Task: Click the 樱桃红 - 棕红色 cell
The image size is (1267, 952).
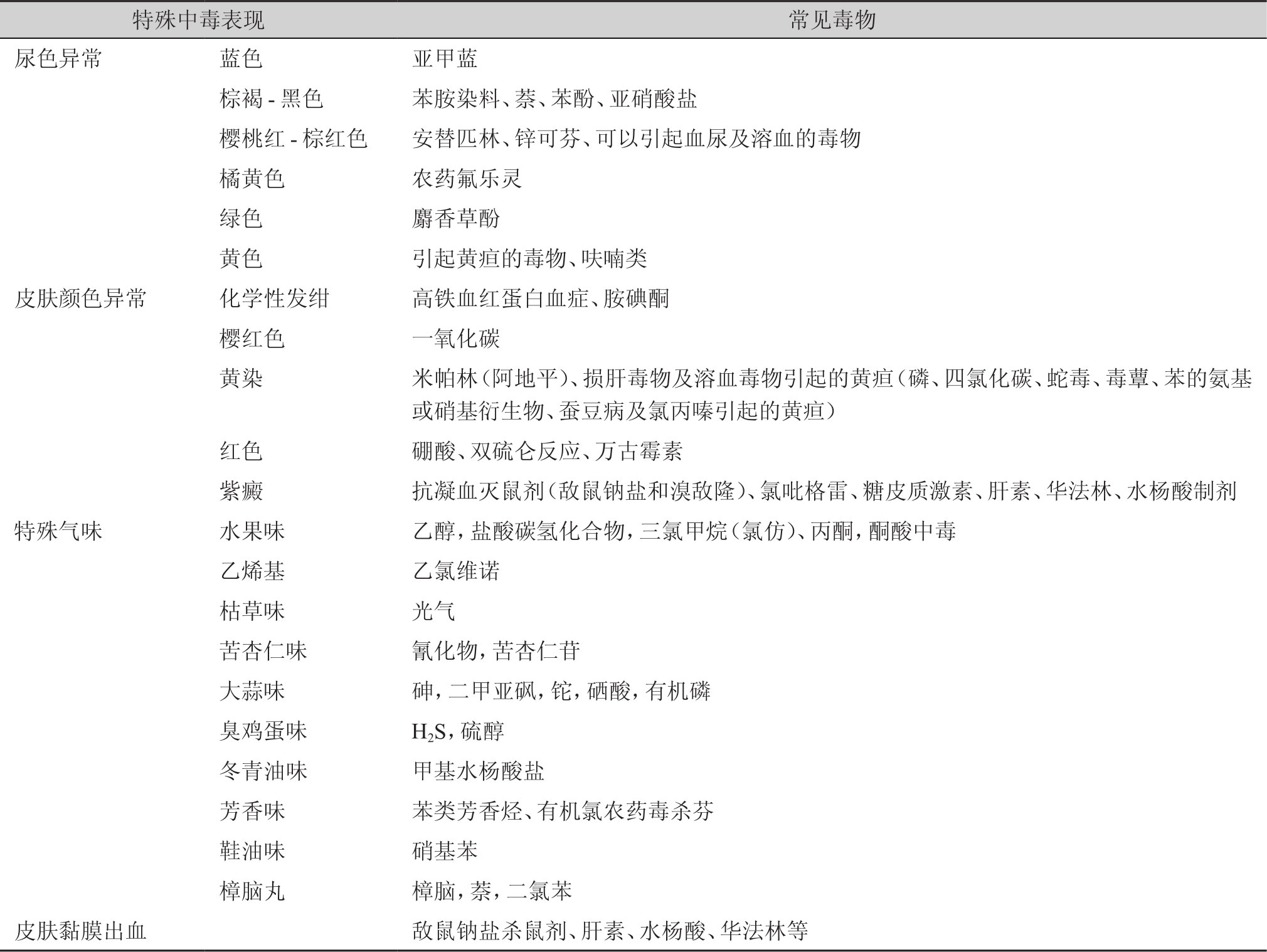Action: coord(294,139)
